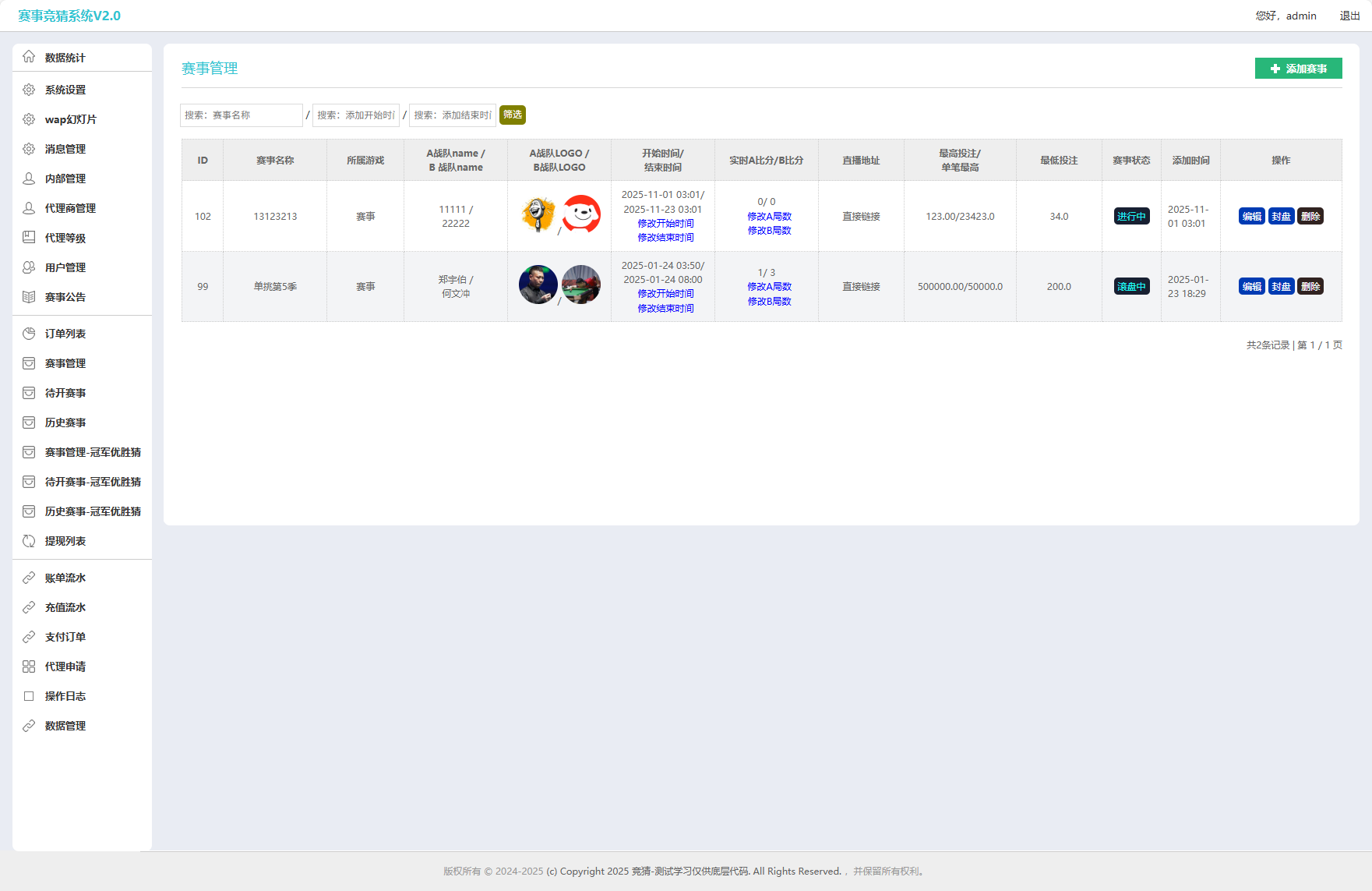This screenshot has height=891, width=1372.
Task: Click the gear icon for 系统设置
Action: coord(29,90)
